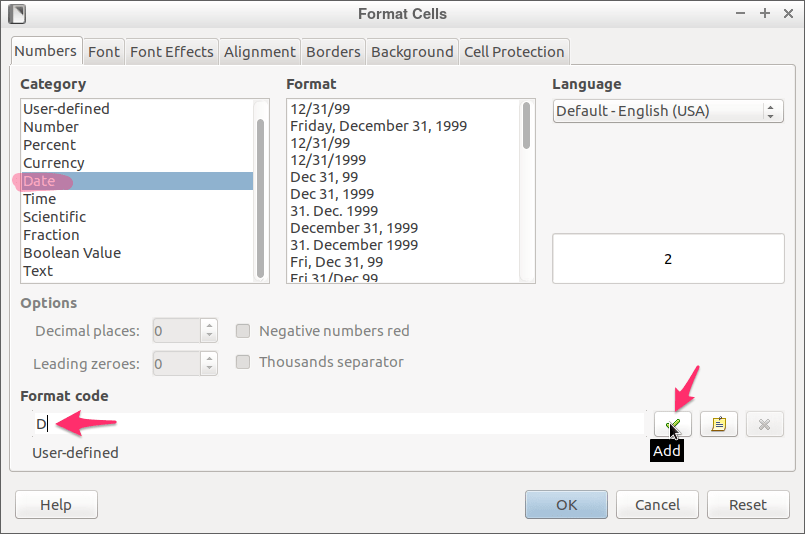Click the preview box showing 2

coord(668,259)
